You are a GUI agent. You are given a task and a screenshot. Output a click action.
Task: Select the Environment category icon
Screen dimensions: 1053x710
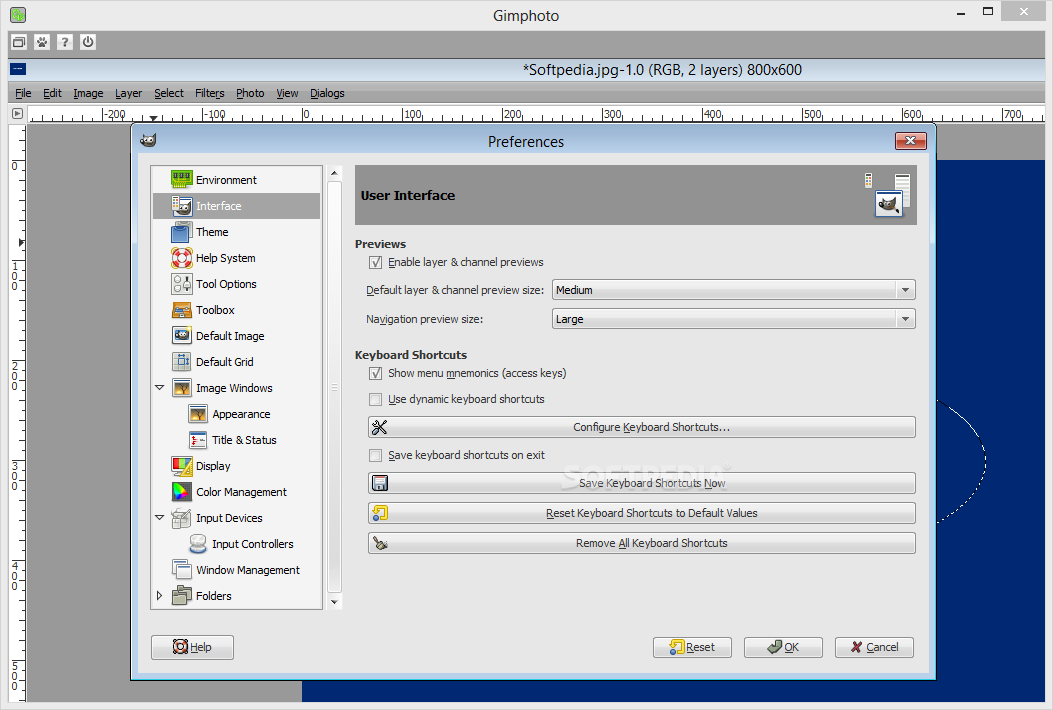click(182, 179)
